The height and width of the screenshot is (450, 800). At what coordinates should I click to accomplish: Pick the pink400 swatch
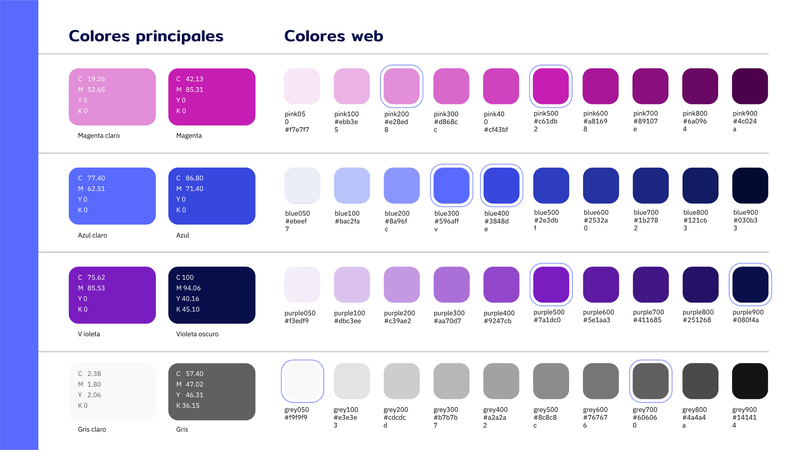[501, 86]
